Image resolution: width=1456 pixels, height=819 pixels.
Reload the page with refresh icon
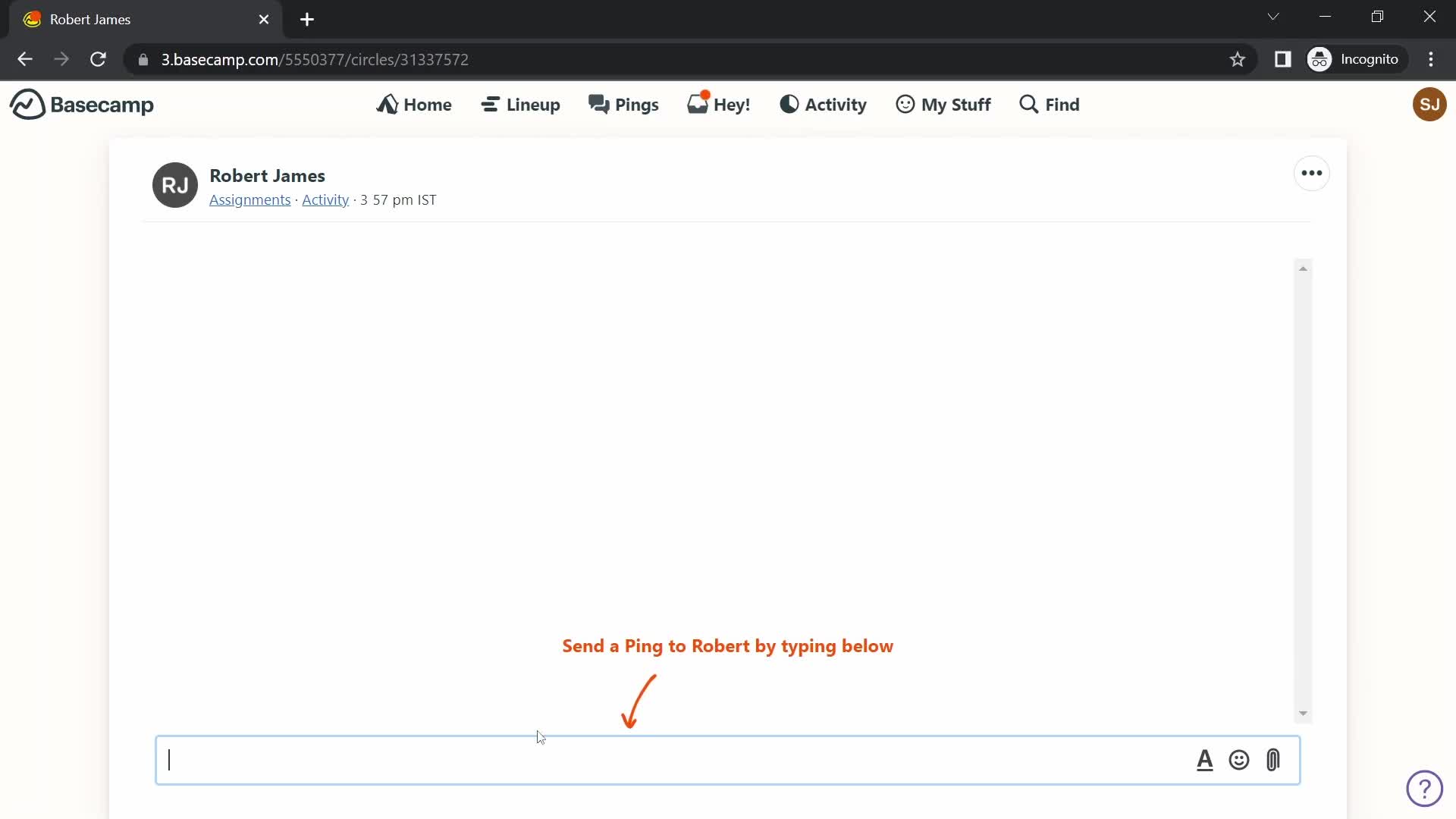point(98,59)
